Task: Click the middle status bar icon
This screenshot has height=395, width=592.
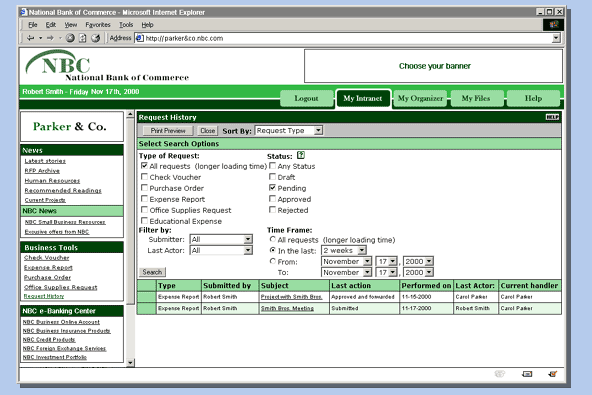Action: click(x=527, y=374)
